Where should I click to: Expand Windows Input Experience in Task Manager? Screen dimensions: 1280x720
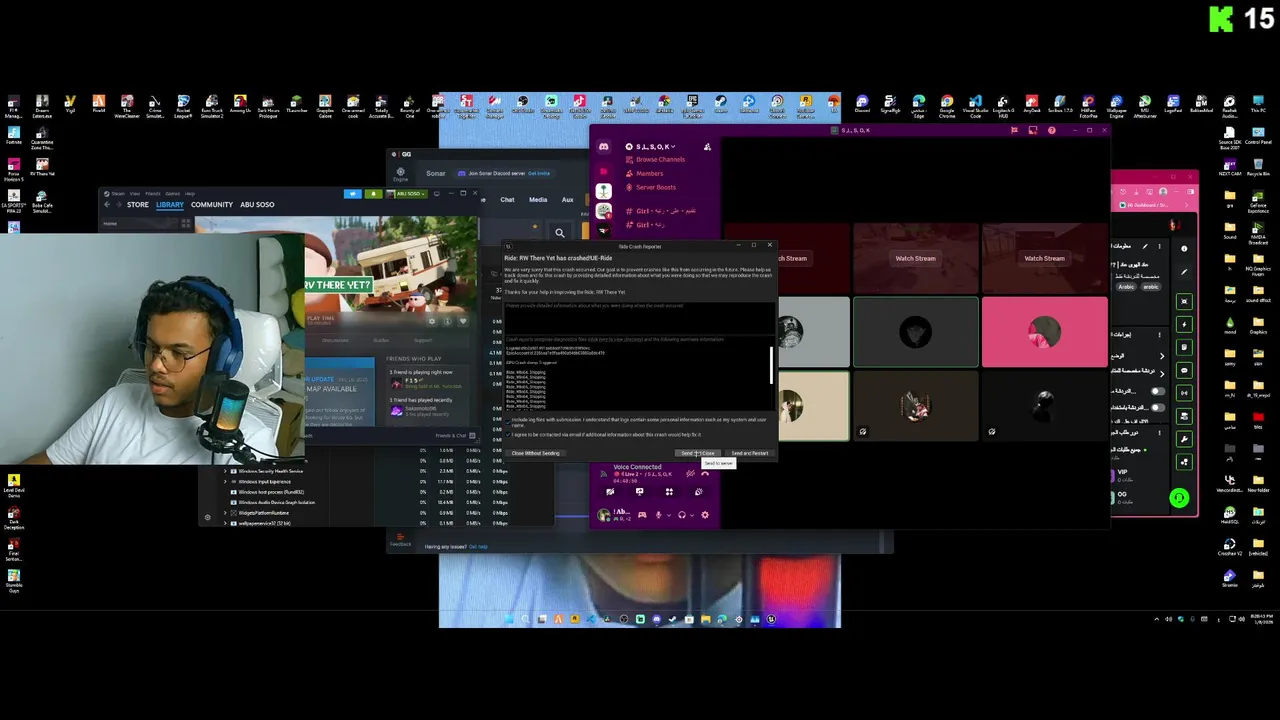225,482
